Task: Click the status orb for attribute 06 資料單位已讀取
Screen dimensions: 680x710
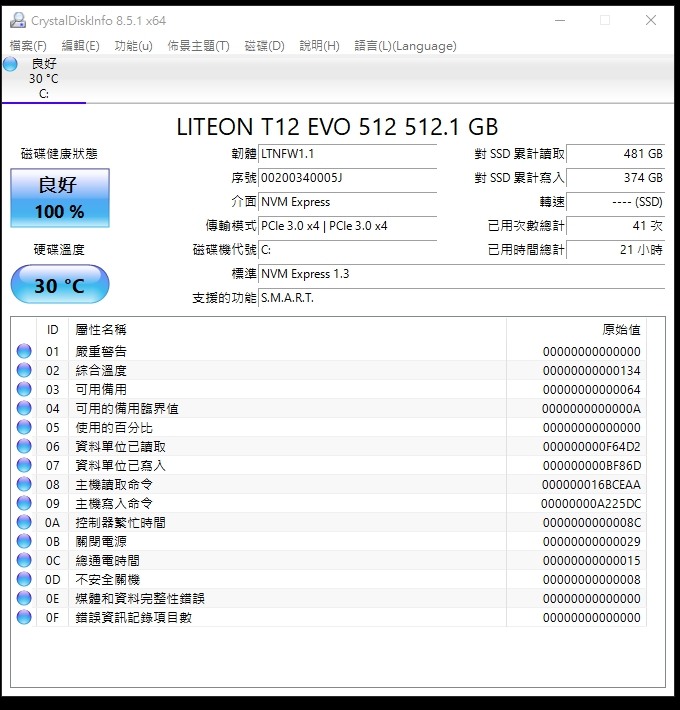Action: pos(24,446)
